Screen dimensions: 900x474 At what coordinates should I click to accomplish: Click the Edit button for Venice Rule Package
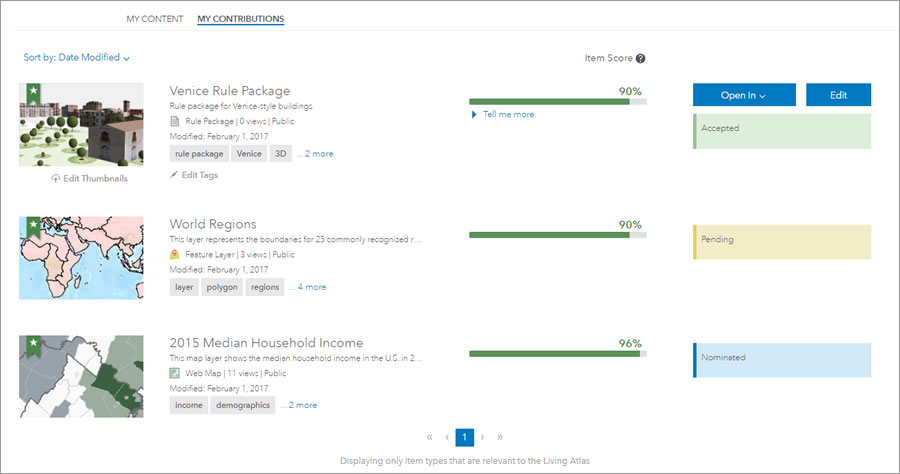coord(838,95)
